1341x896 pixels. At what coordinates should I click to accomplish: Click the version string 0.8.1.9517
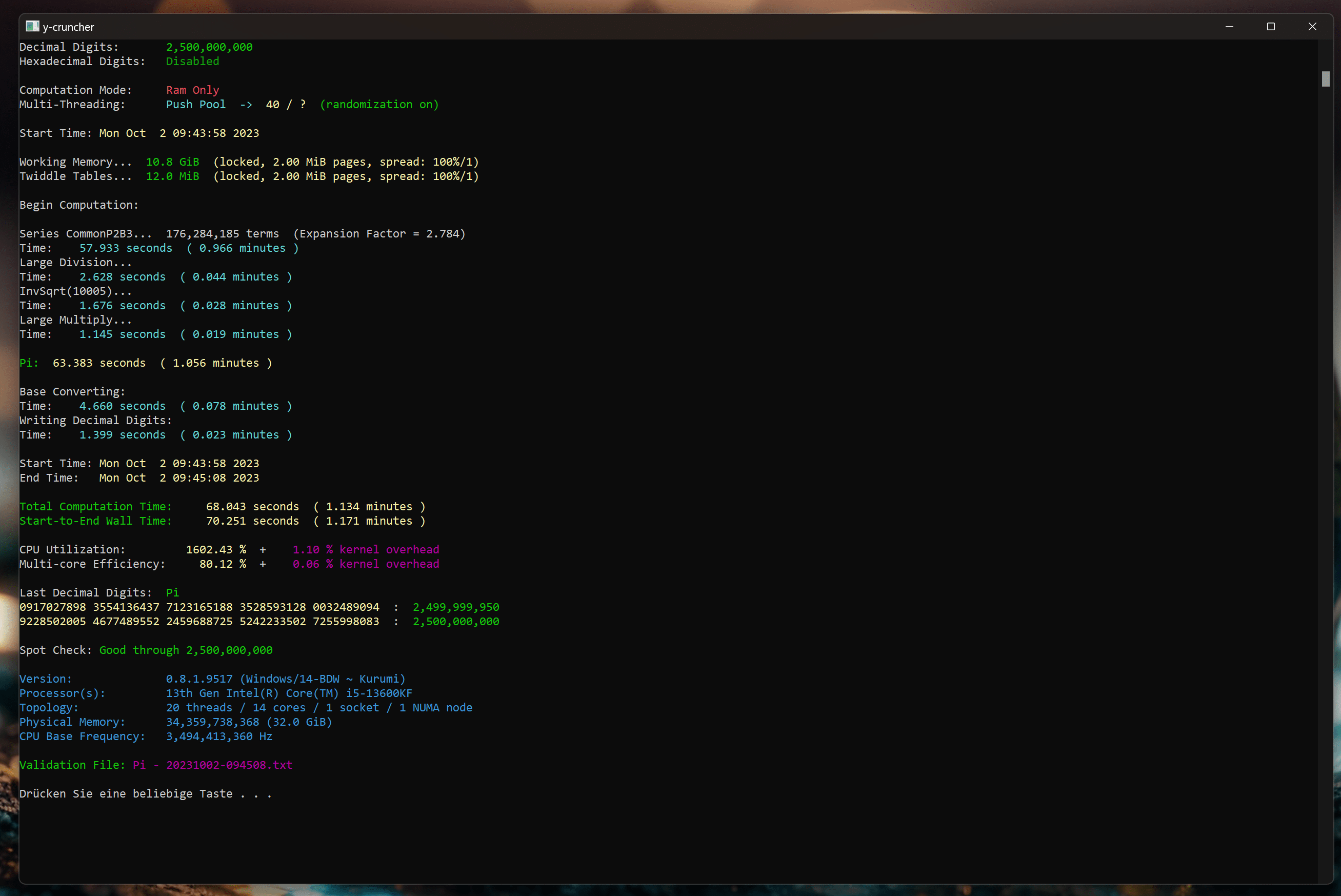(199, 679)
